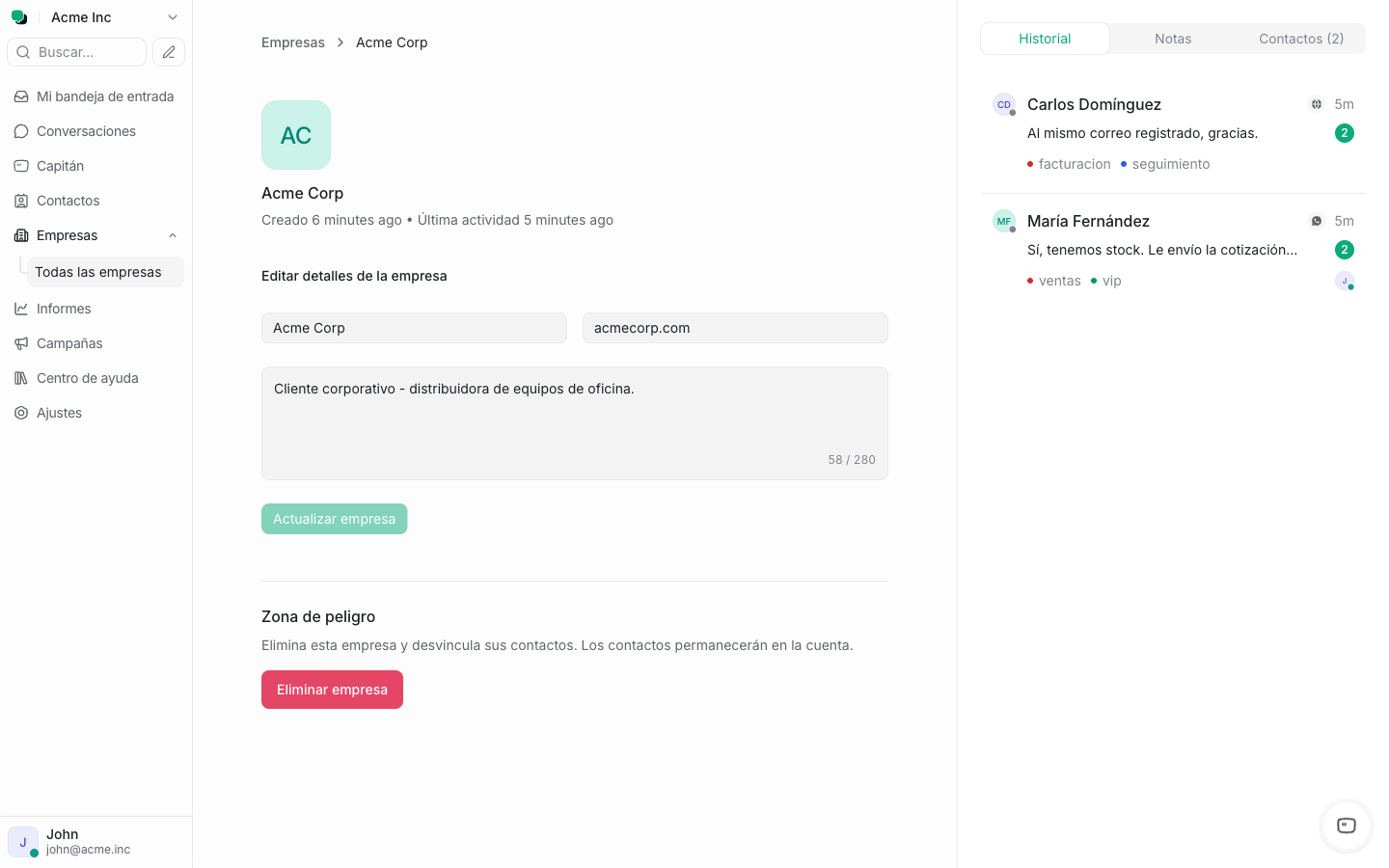
Task: Click unread badge on Carlos Domínguez conversation
Action: pyautogui.click(x=1345, y=133)
